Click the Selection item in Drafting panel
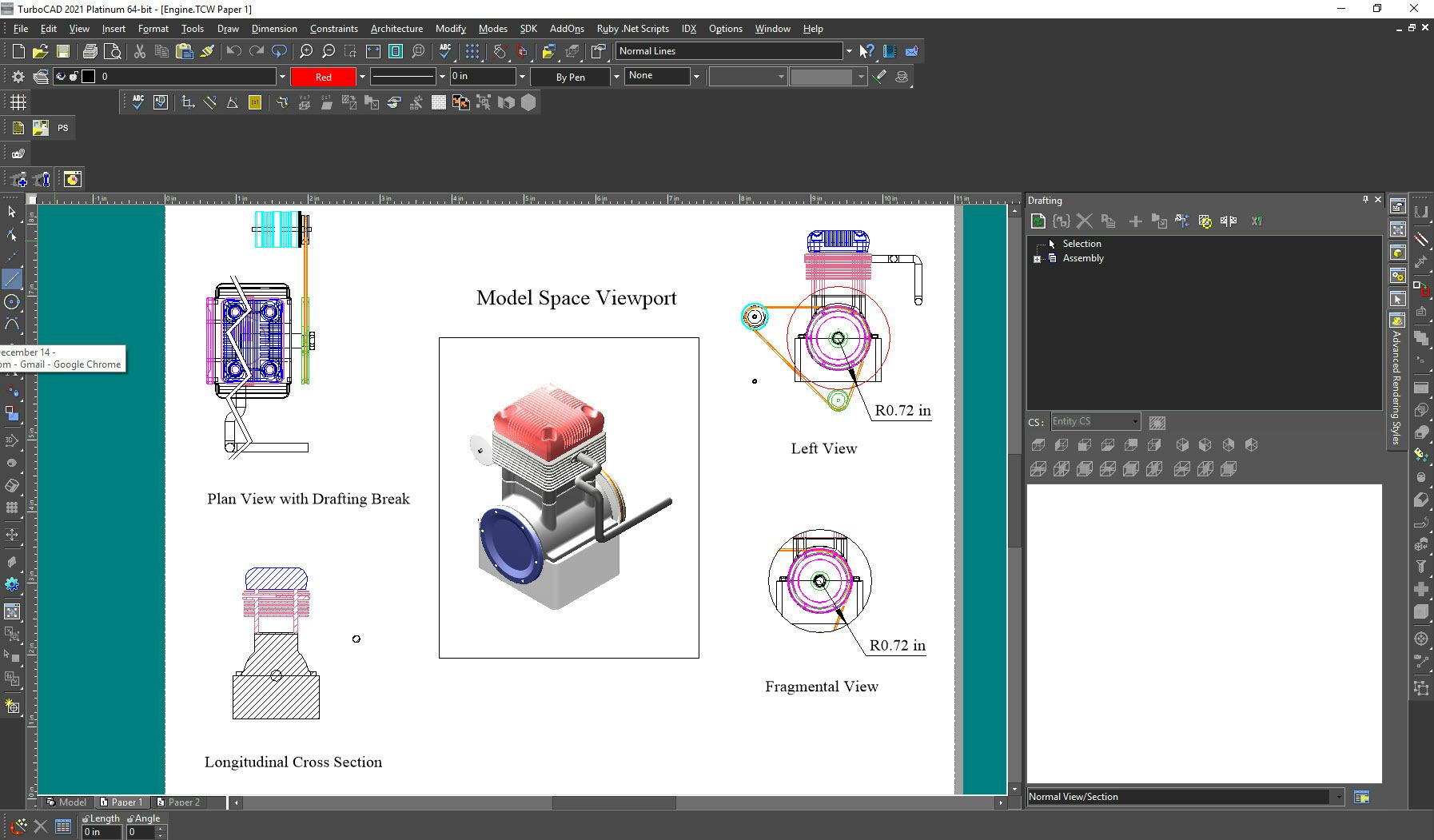Image resolution: width=1434 pixels, height=840 pixels. point(1081,244)
